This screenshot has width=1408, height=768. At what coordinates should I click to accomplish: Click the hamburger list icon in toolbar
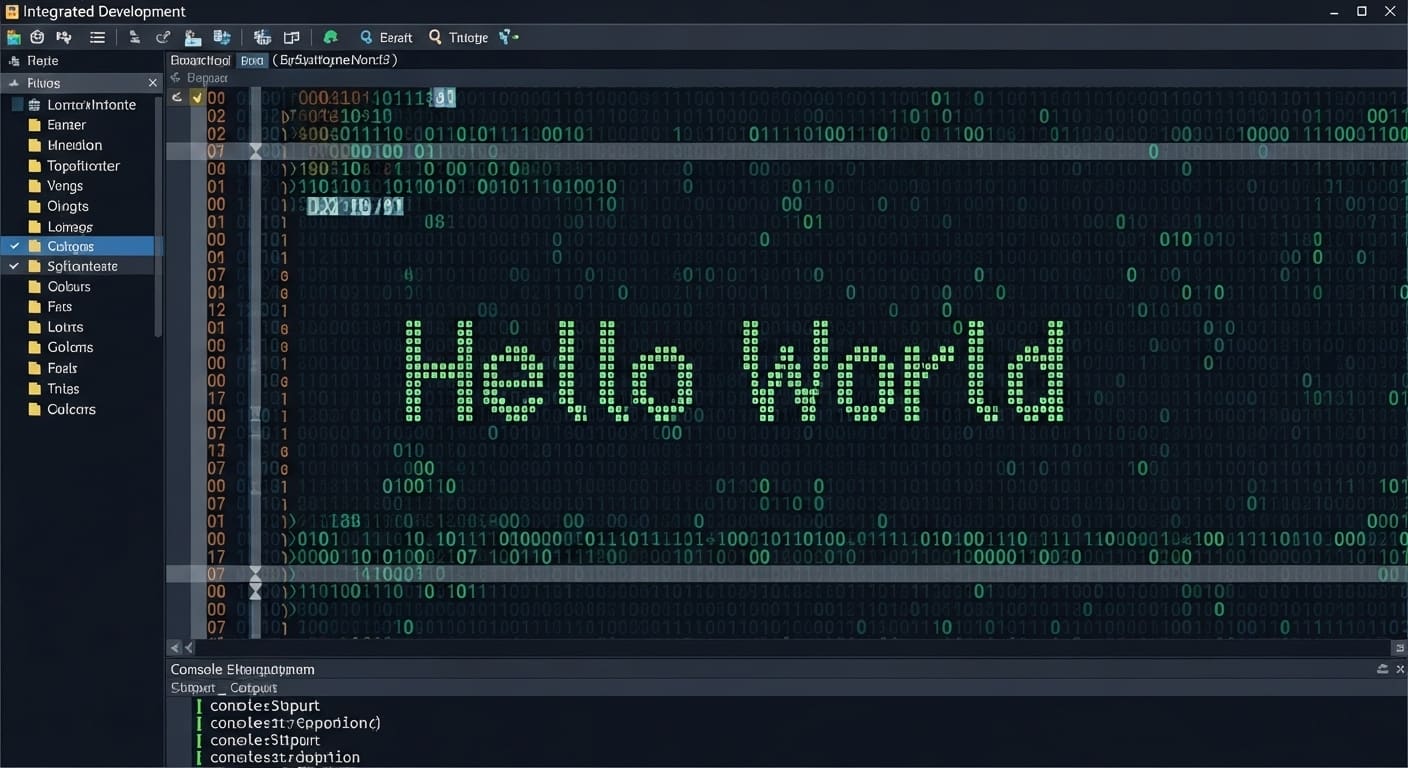click(97, 37)
